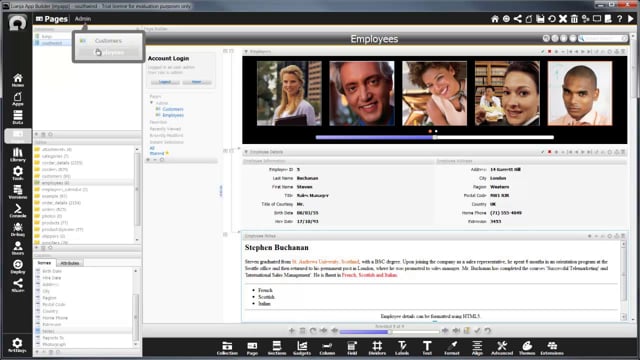This screenshot has width=640, height=360.
Task: Select the grey-haired man employee photo
Action: pyautogui.click(x=362, y=93)
